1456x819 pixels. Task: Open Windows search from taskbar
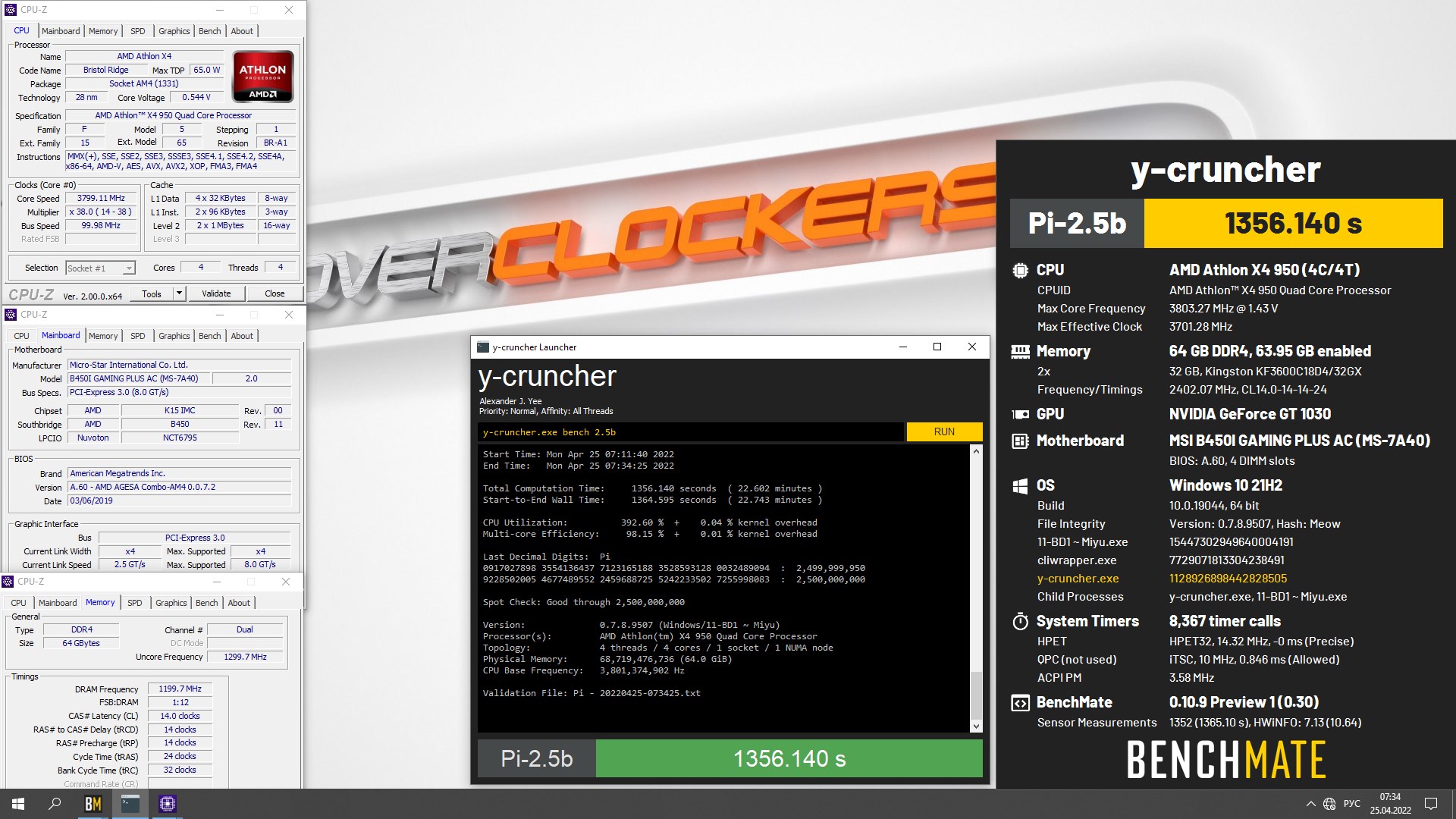click(55, 804)
